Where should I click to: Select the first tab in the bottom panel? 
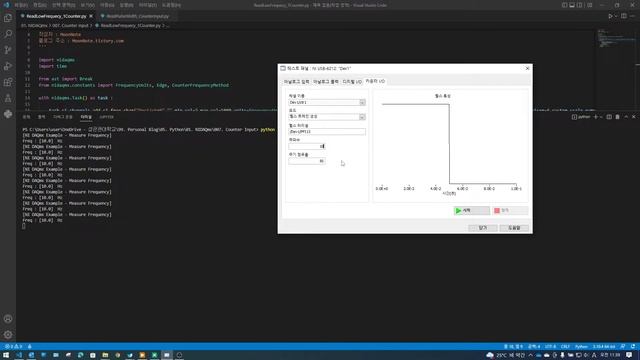coord(26,117)
